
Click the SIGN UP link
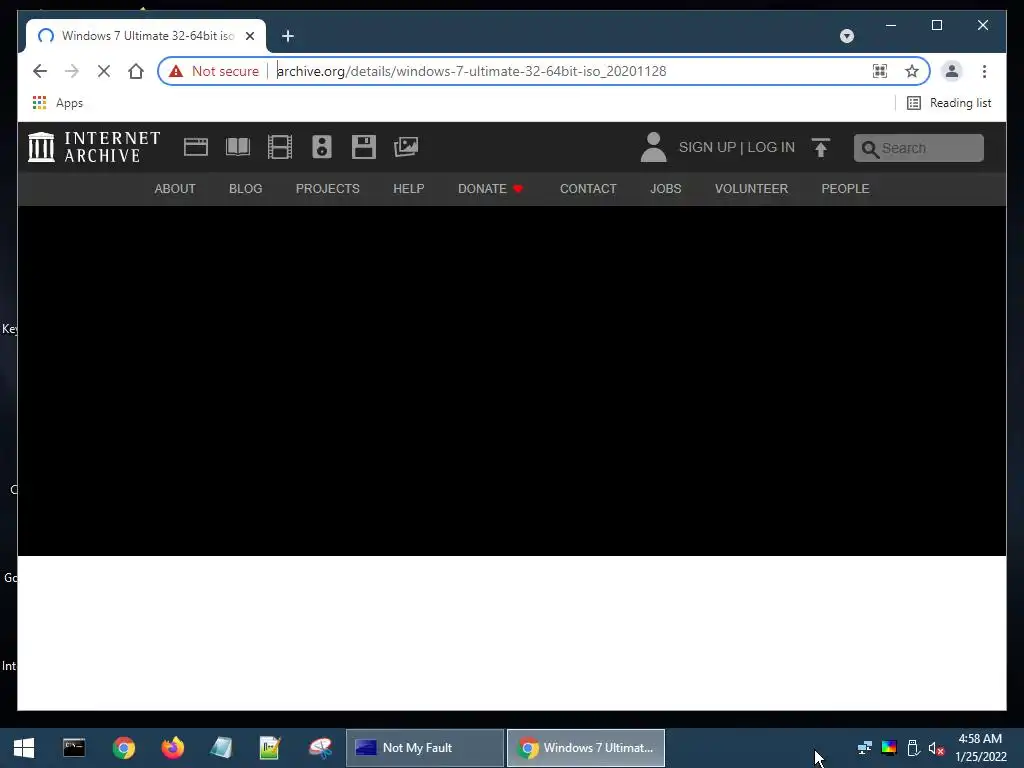[x=707, y=147]
